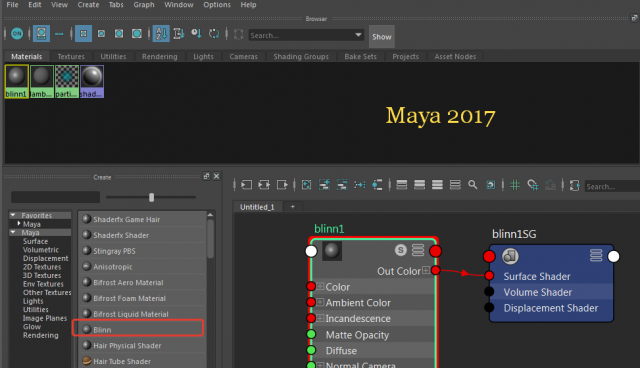The width and height of the screenshot is (640, 368).
Task: Click the magnifier filter icon in node toolbar
Action: [473, 185]
